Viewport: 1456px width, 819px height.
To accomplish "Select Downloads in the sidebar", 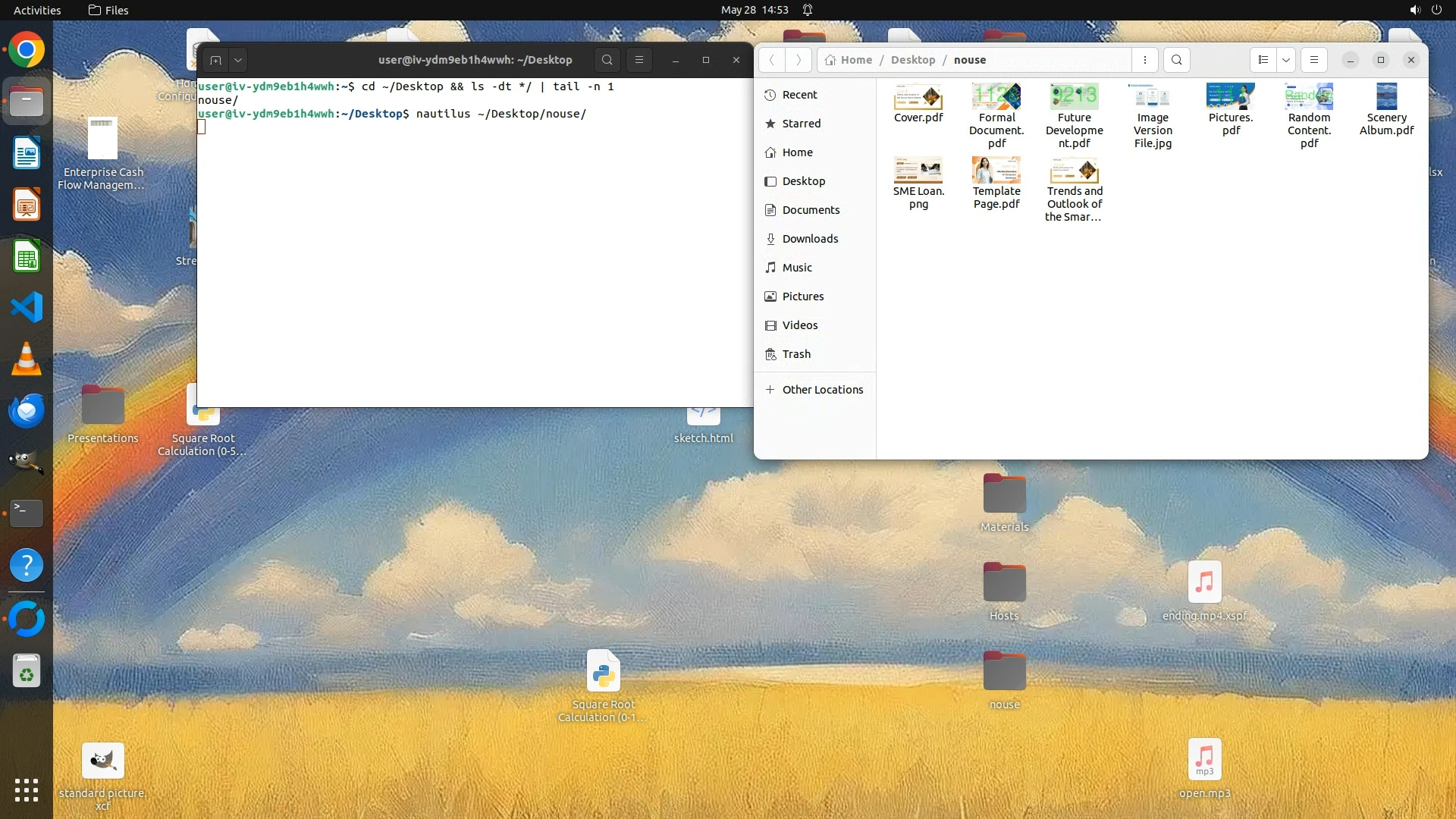I will 810,239.
